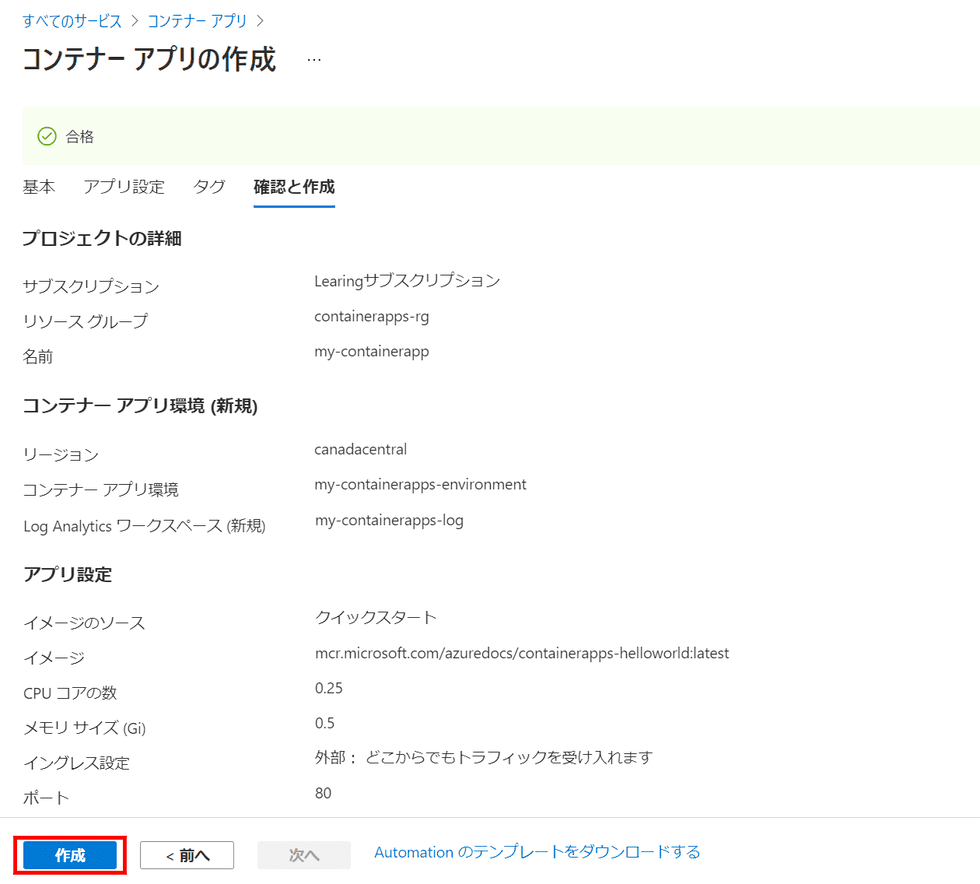The width and height of the screenshot is (980, 884).
Task: Click the greyed-out 次へ button
Action: (304, 855)
